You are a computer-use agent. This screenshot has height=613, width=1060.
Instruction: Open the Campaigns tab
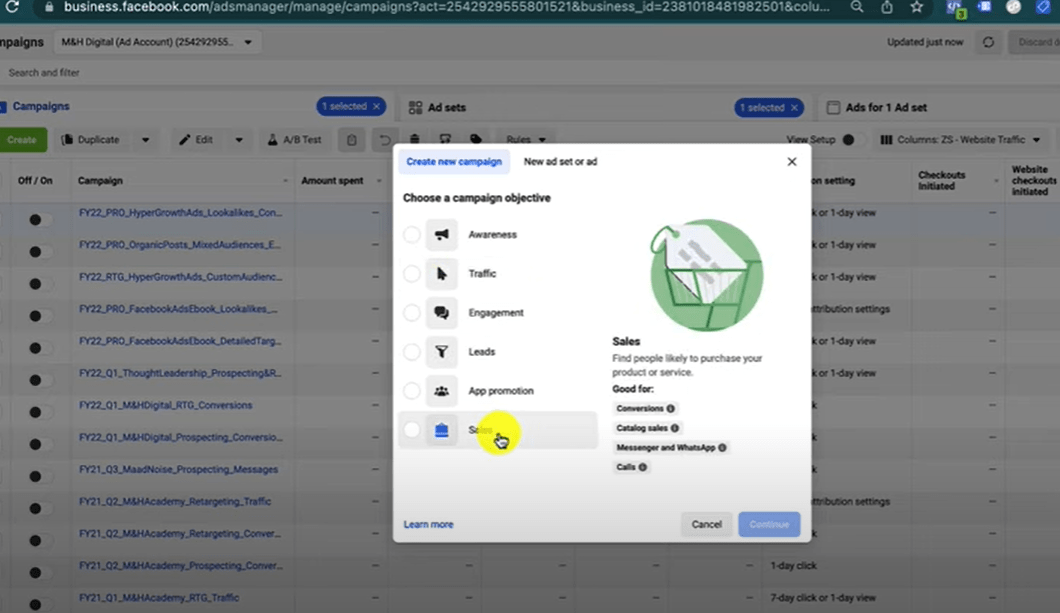pyautogui.click(x=41, y=106)
